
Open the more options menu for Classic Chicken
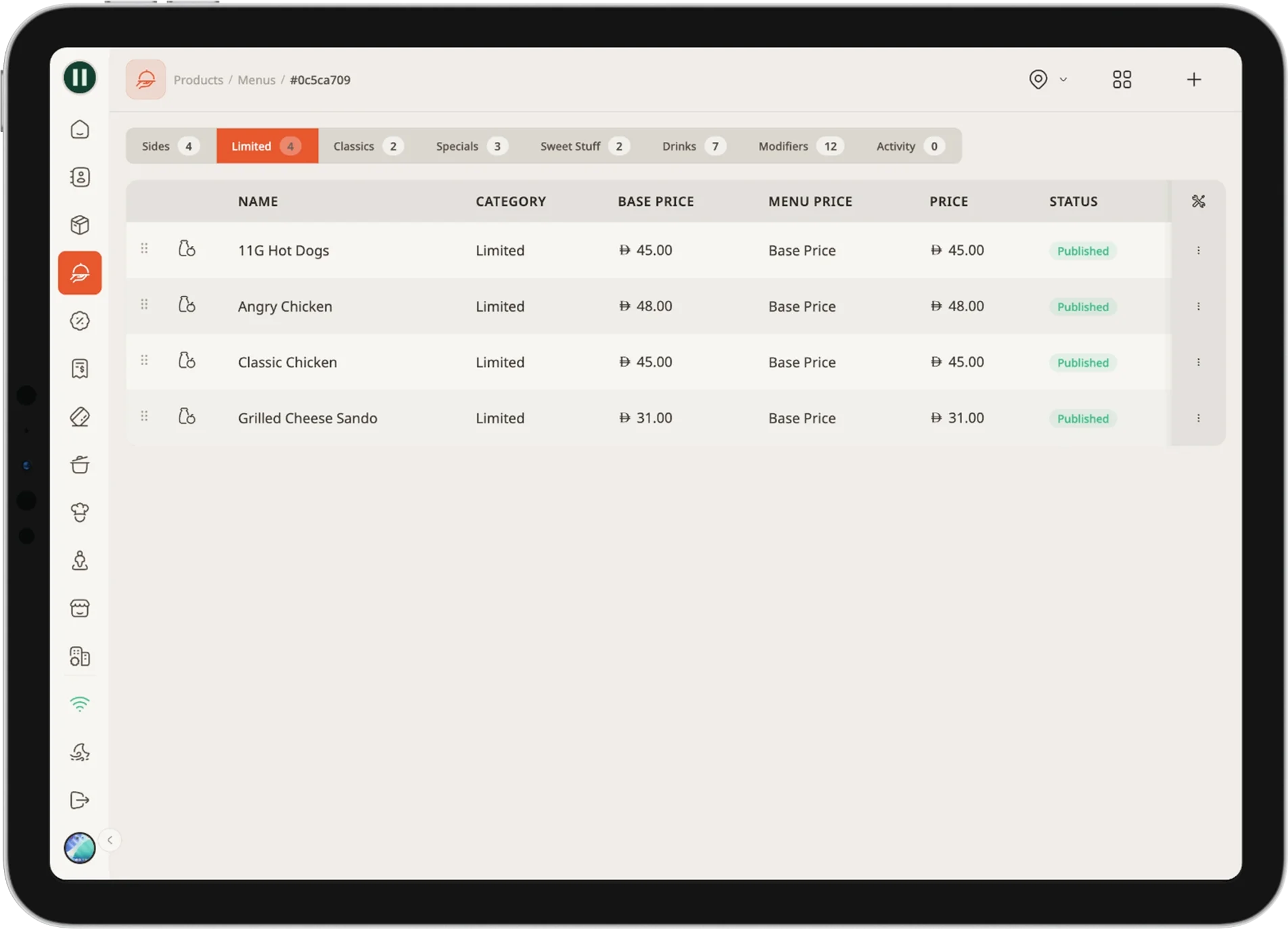(x=1199, y=362)
